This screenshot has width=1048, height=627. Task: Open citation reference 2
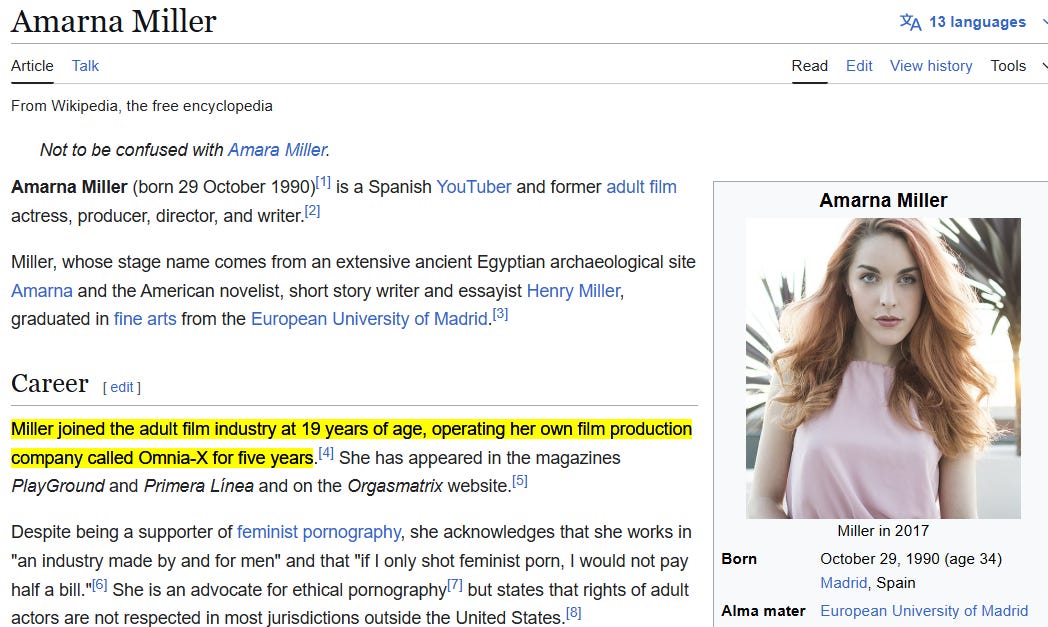pos(312,211)
